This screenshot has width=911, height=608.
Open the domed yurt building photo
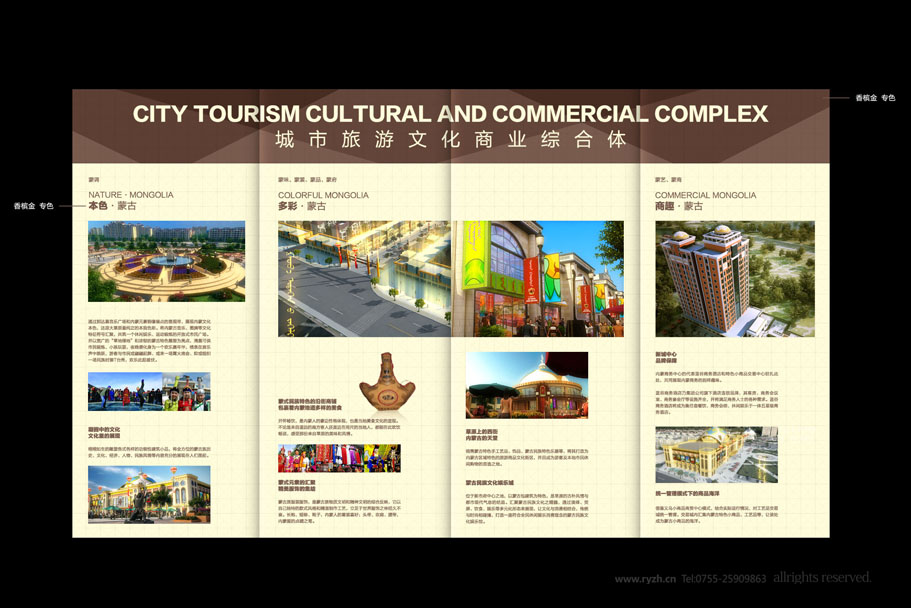tap(527, 385)
